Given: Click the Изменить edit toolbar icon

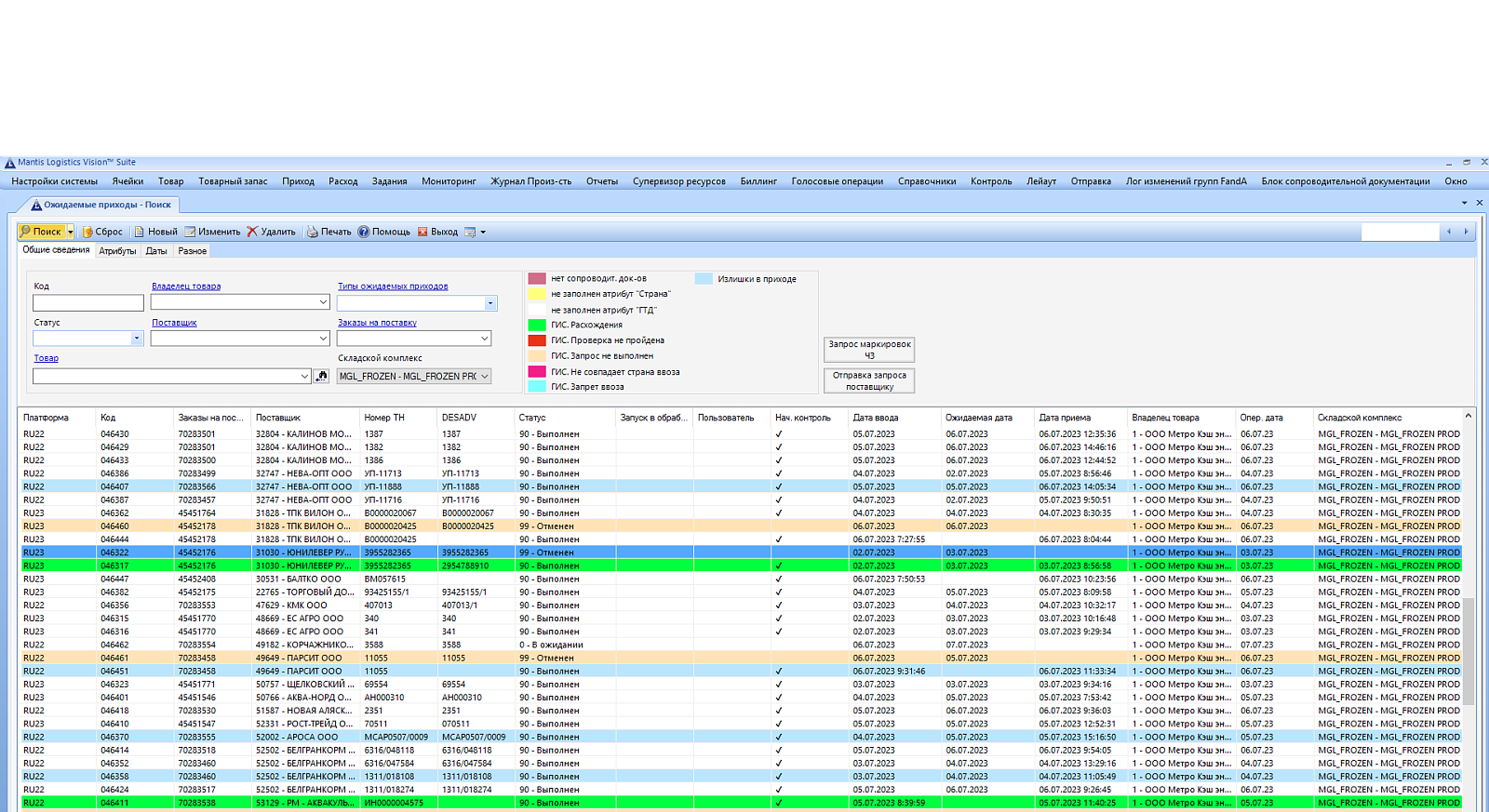Looking at the screenshot, I should (190, 232).
